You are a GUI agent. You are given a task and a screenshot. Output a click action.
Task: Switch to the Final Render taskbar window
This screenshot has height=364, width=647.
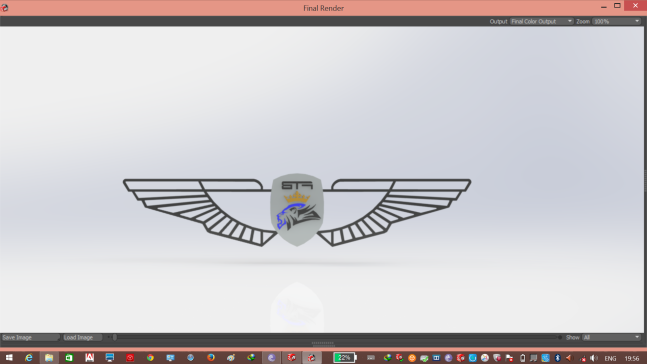[312, 358]
